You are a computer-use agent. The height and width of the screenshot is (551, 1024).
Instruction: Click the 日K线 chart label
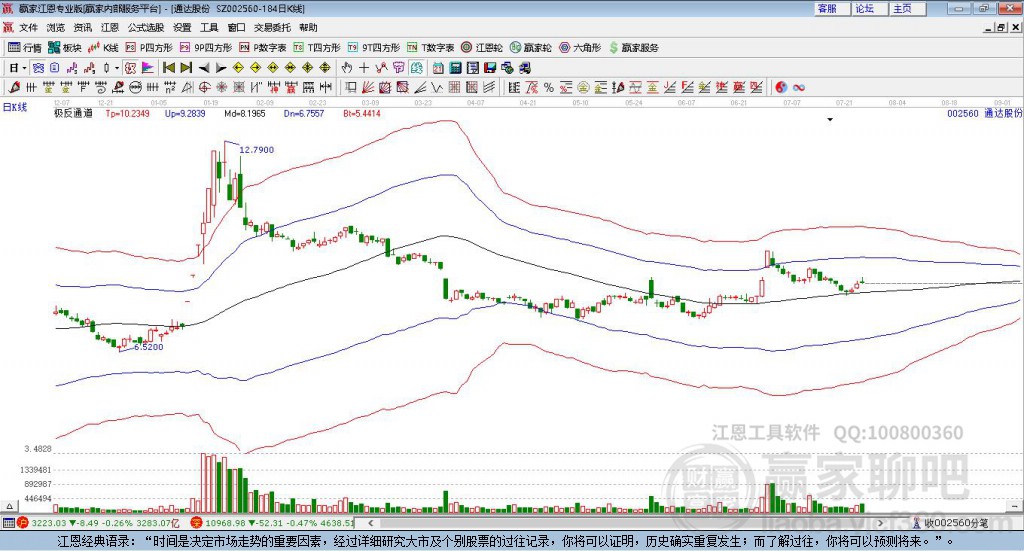15,107
